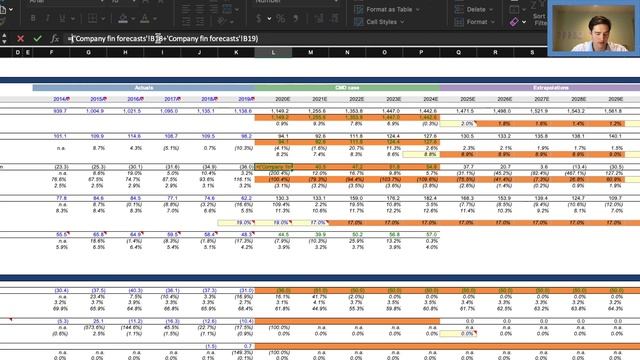Select column M header
The image size is (640, 360).
coord(311,52)
